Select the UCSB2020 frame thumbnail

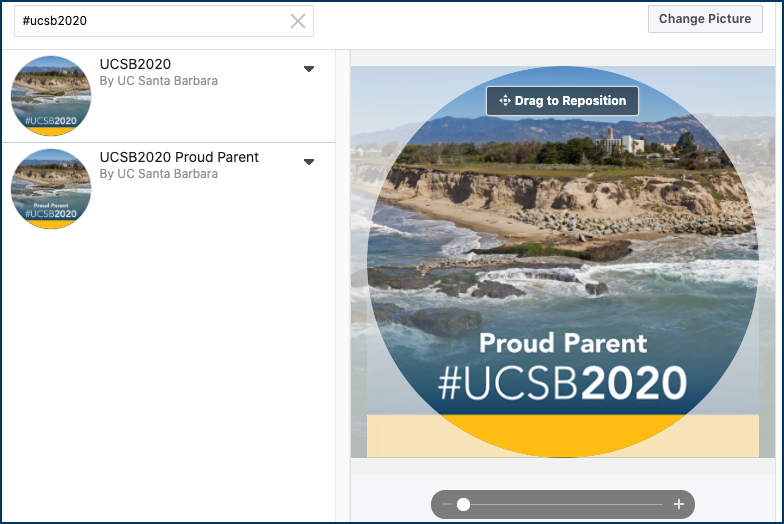[51, 96]
